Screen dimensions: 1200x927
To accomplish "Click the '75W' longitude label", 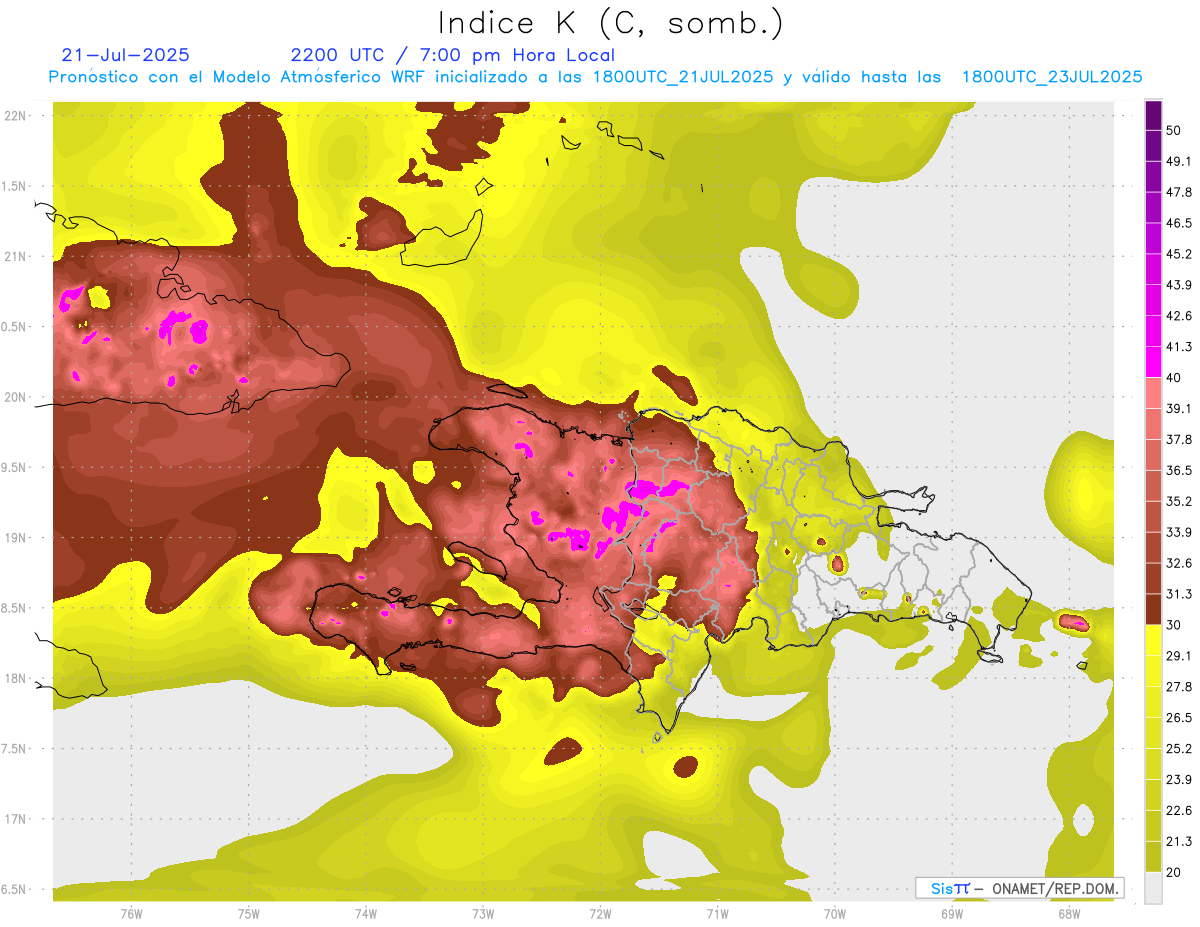I will point(249,913).
